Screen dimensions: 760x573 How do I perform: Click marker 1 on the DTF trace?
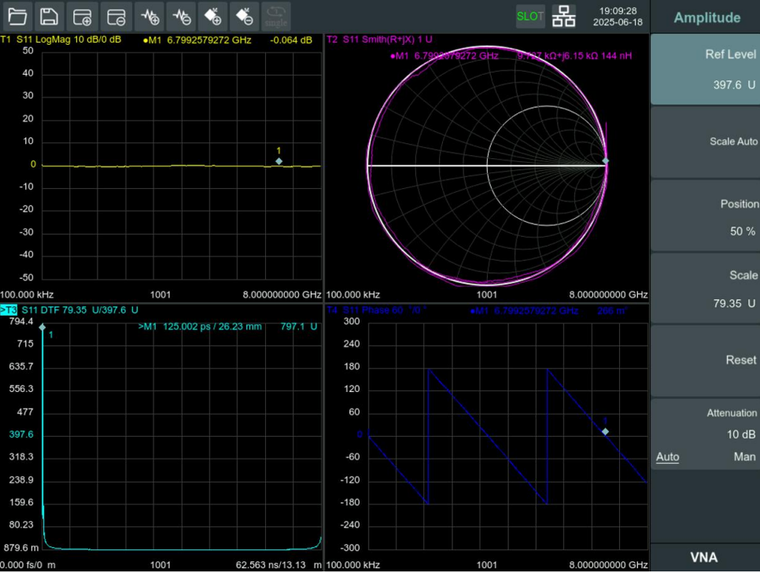[x=43, y=327]
